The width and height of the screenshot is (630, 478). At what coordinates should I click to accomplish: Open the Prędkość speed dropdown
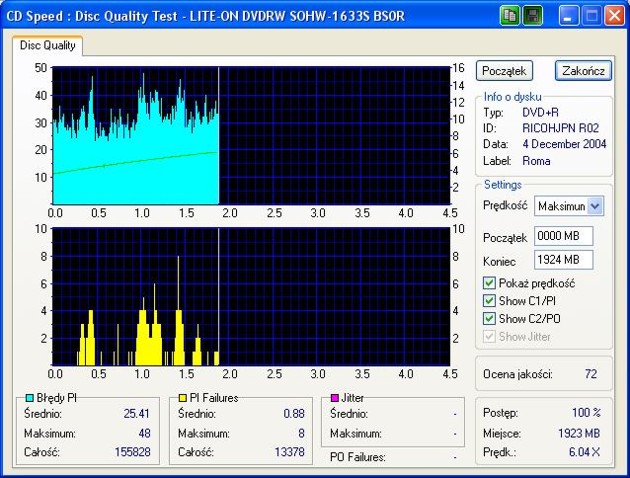(x=595, y=206)
